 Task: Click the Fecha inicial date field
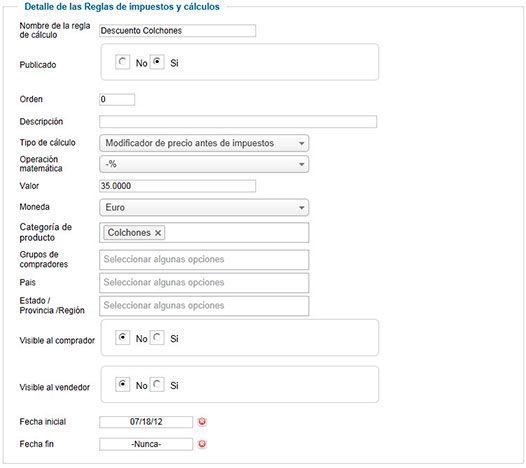tap(146, 422)
